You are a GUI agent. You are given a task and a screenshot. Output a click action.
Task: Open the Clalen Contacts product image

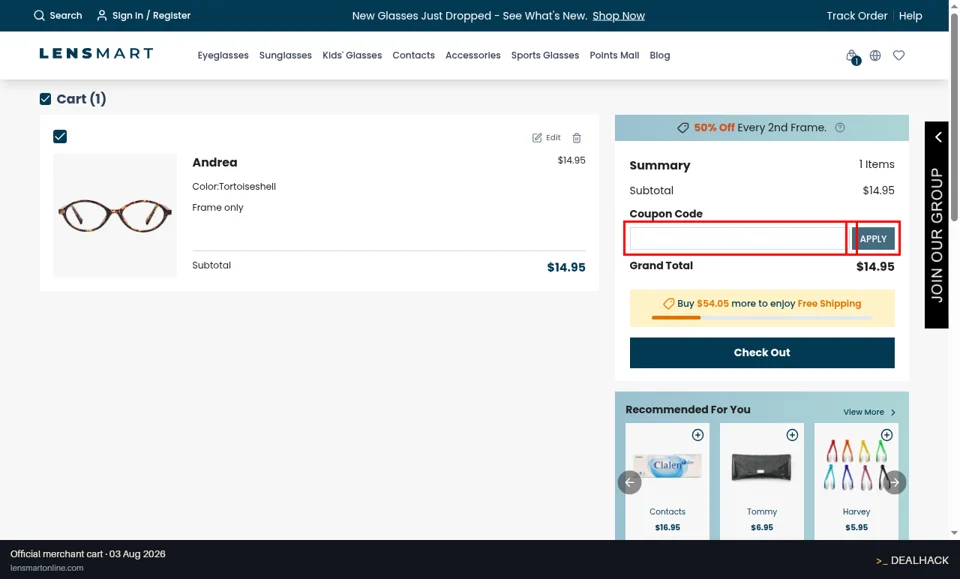(x=667, y=466)
